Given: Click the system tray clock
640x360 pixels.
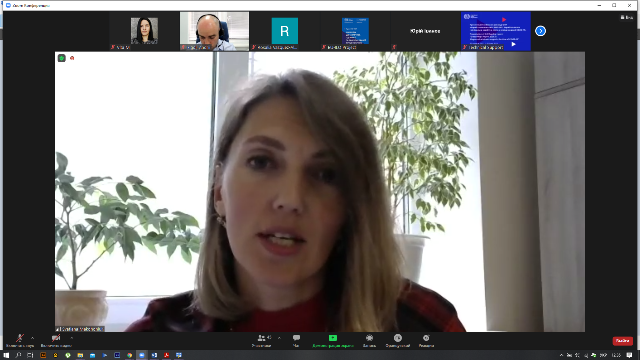Looking at the screenshot, I should (x=616, y=355).
